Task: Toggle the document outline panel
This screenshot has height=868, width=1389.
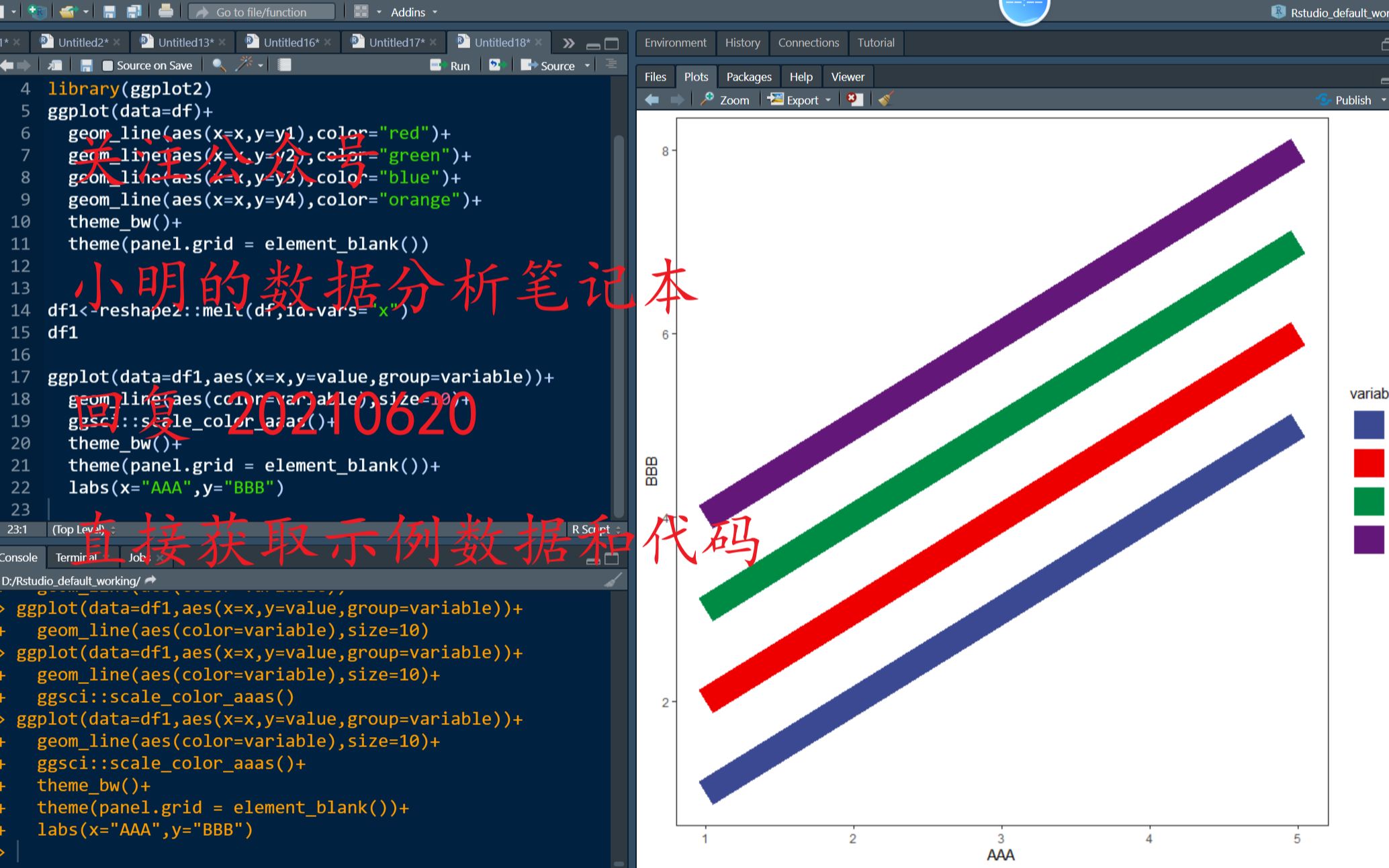Action: [610, 64]
